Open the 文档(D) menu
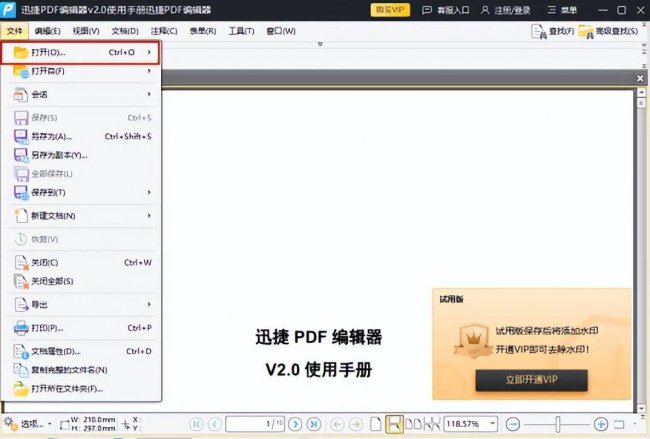Screen dimensions: 650x439 [x=125, y=31]
